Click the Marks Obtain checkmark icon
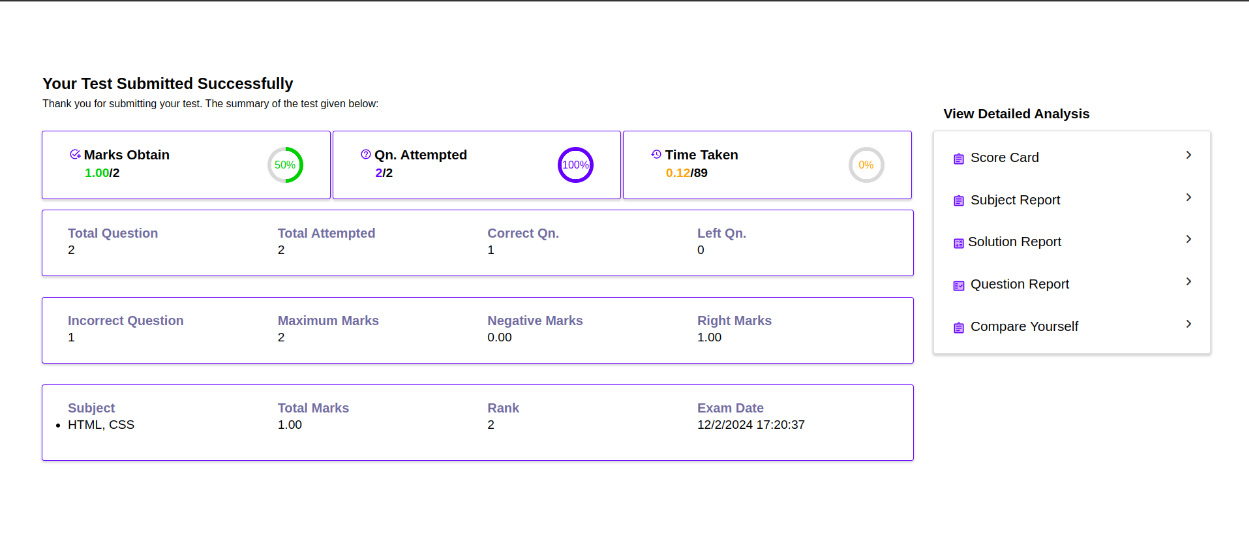This screenshot has width=1249, height=543. 75,155
